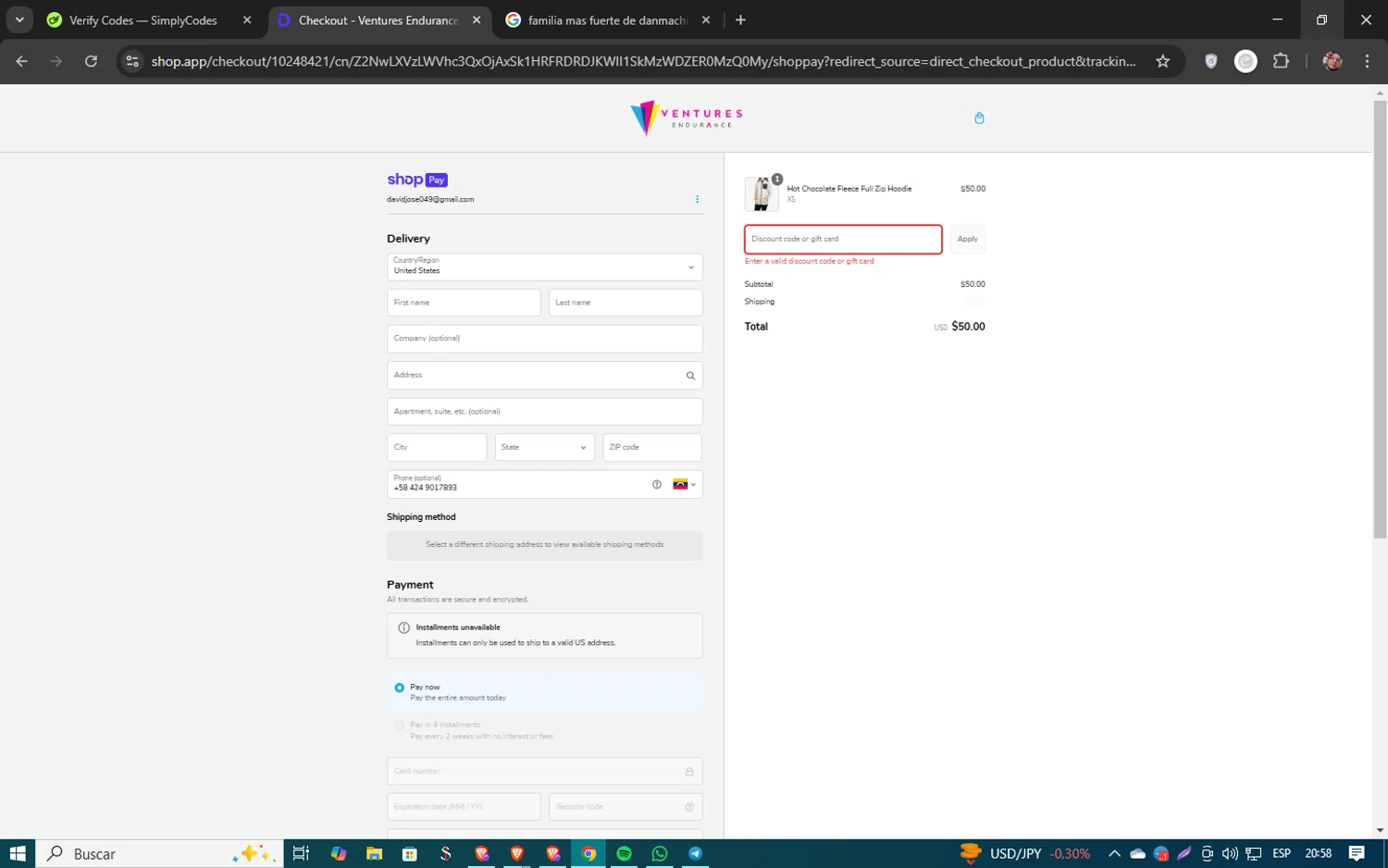The image size is (1388, 868).
Task: Select Pay in 4 installments option
Action: coord(400,725)
